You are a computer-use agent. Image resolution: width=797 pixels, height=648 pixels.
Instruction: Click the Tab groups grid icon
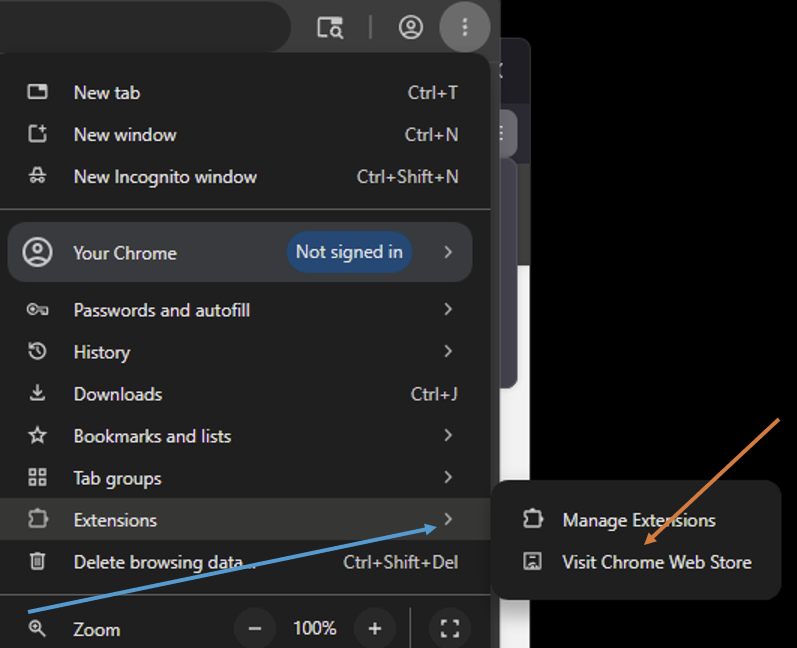tap(37, 477)
